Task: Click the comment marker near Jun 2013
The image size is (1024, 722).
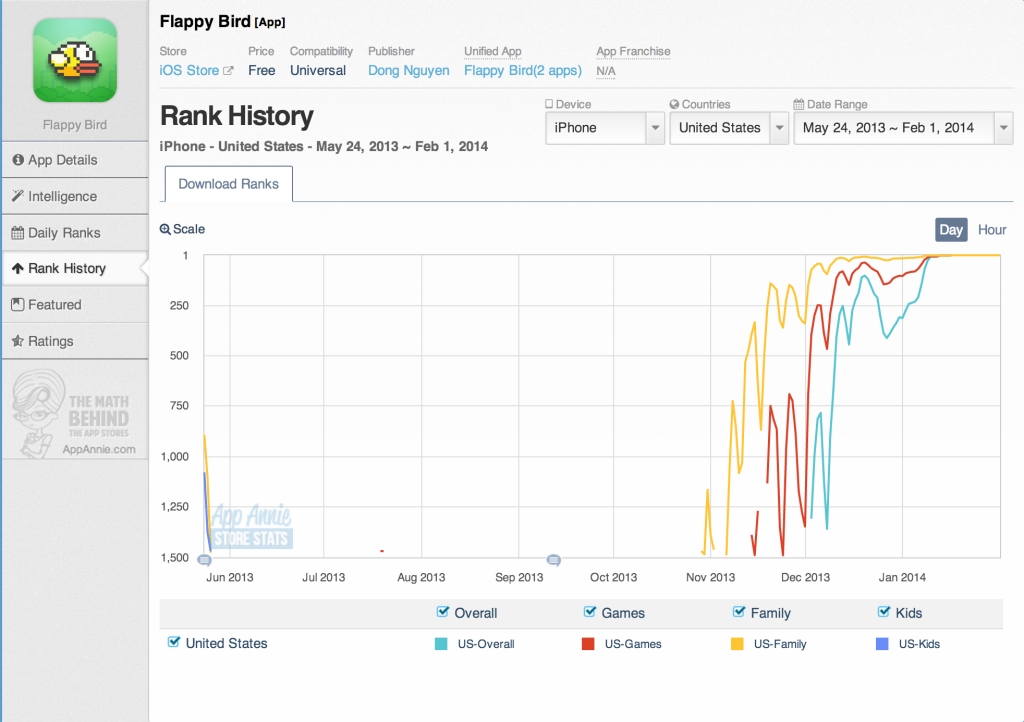Action: (x=204, y=560)
